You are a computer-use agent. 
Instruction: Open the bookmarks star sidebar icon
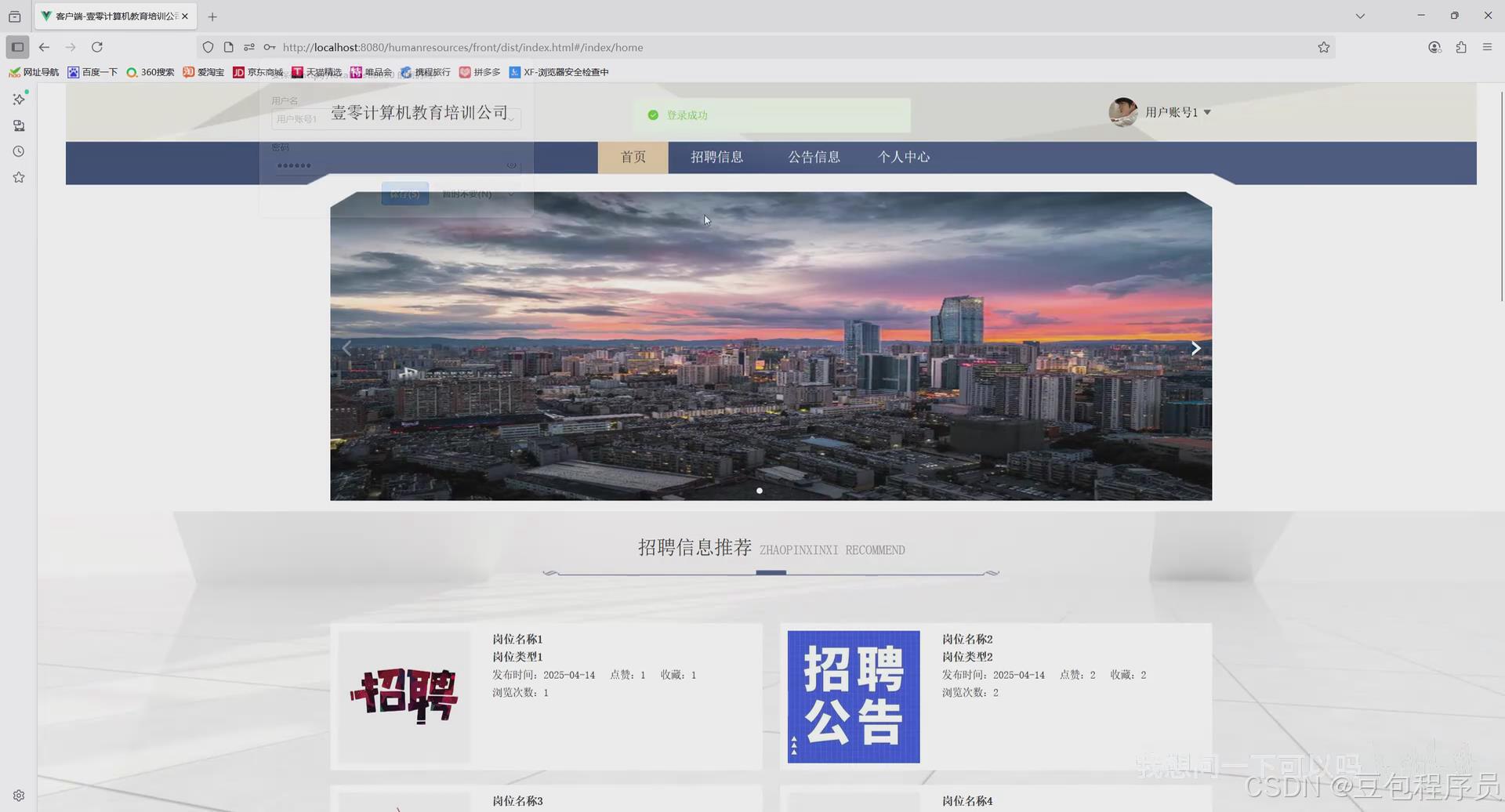coord(19,177)
